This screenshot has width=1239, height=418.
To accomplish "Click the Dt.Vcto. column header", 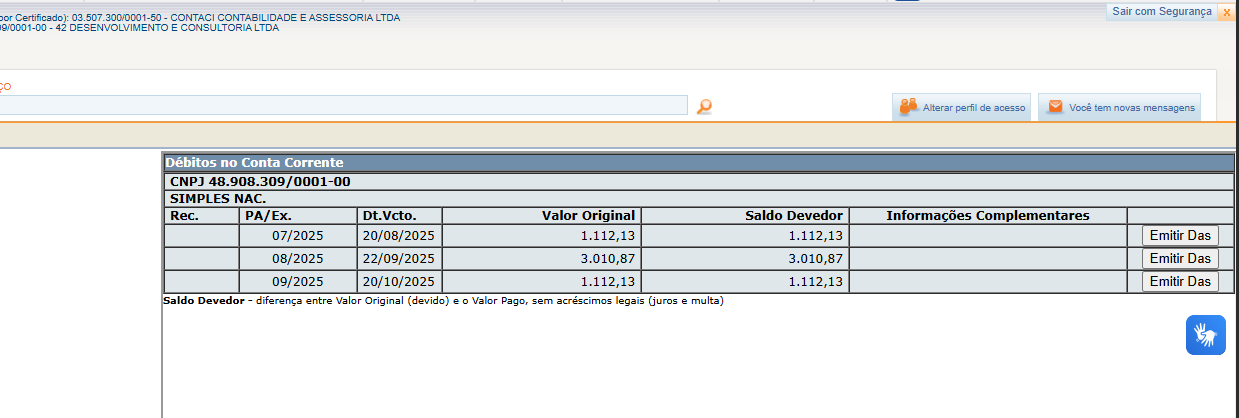I will click(x=388, y=215).
